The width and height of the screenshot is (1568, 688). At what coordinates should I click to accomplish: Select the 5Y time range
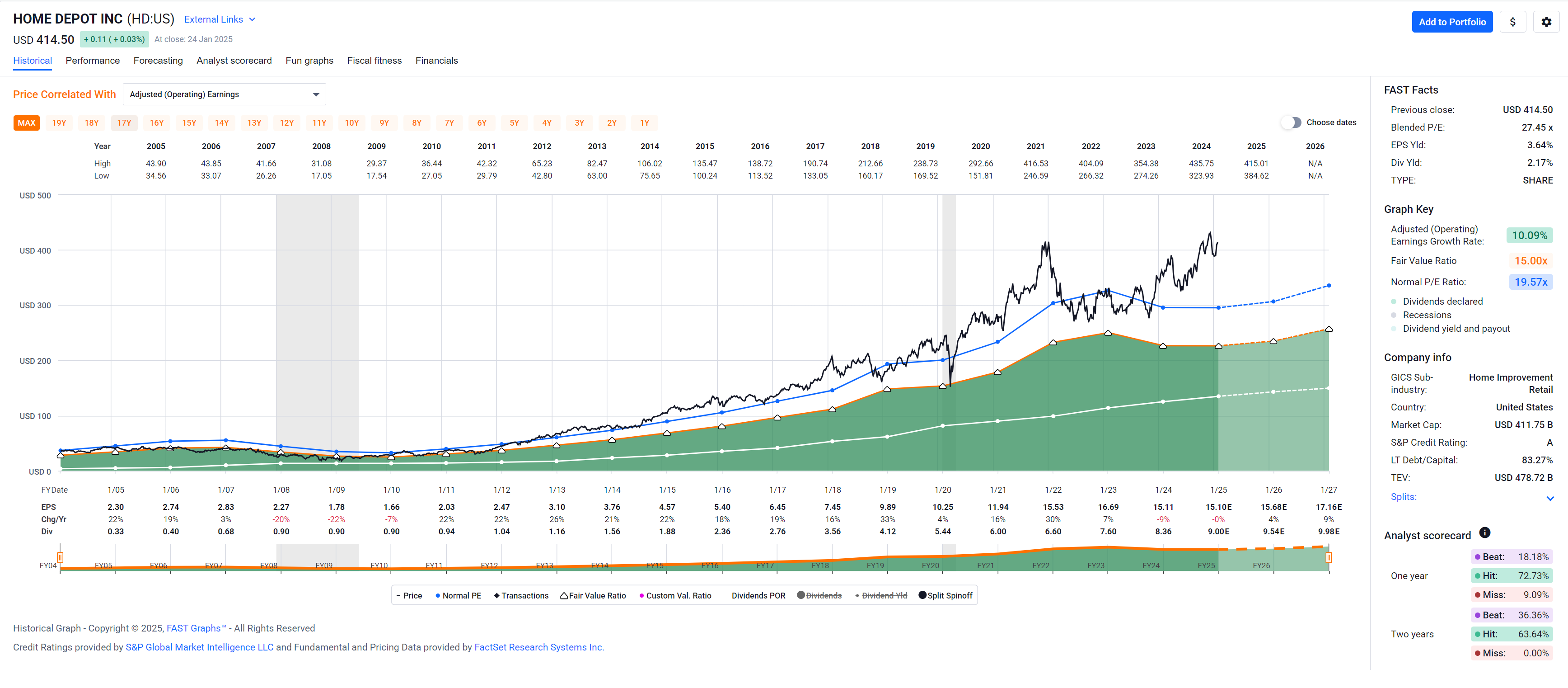(515, 123)
